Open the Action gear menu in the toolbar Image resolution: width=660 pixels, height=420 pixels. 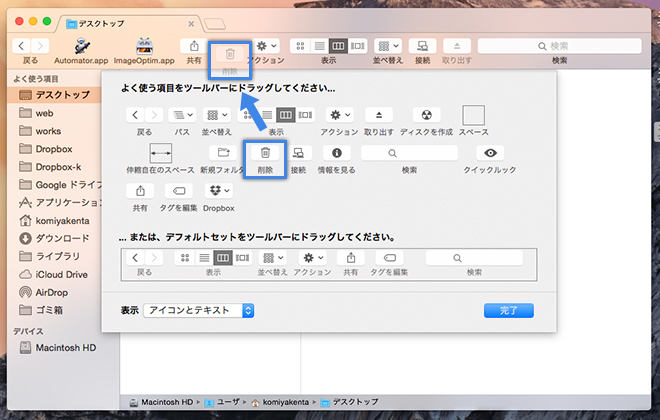(266, 46)
